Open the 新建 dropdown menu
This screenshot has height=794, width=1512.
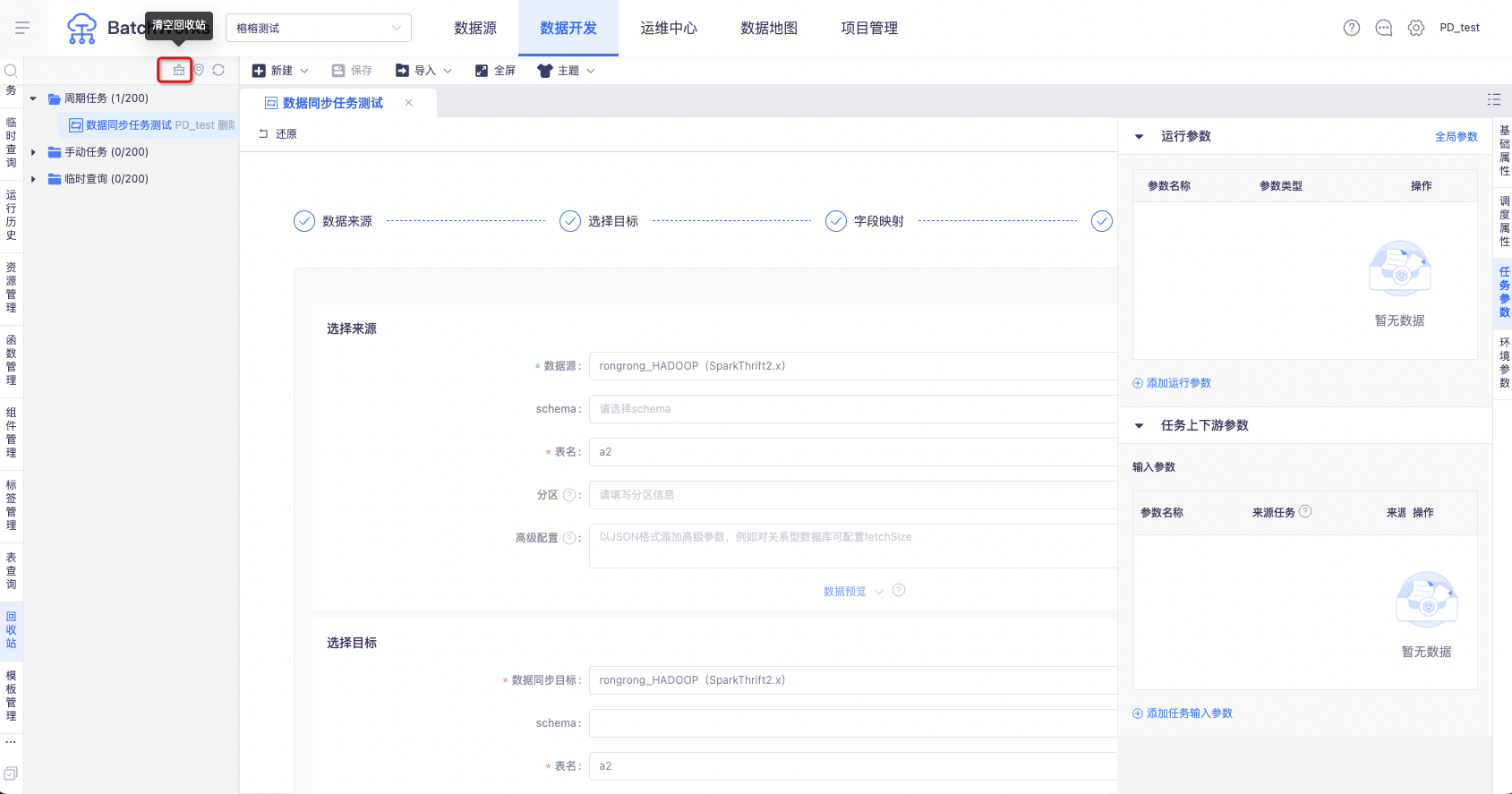coord(280,71)
